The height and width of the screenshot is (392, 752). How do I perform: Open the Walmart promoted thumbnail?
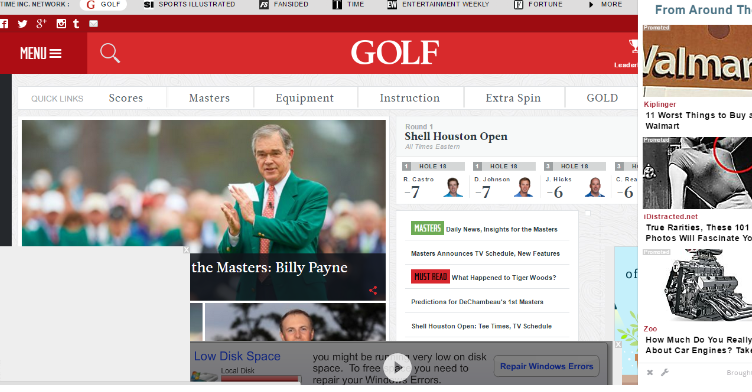pyautogui.click(x=697, y=61)
